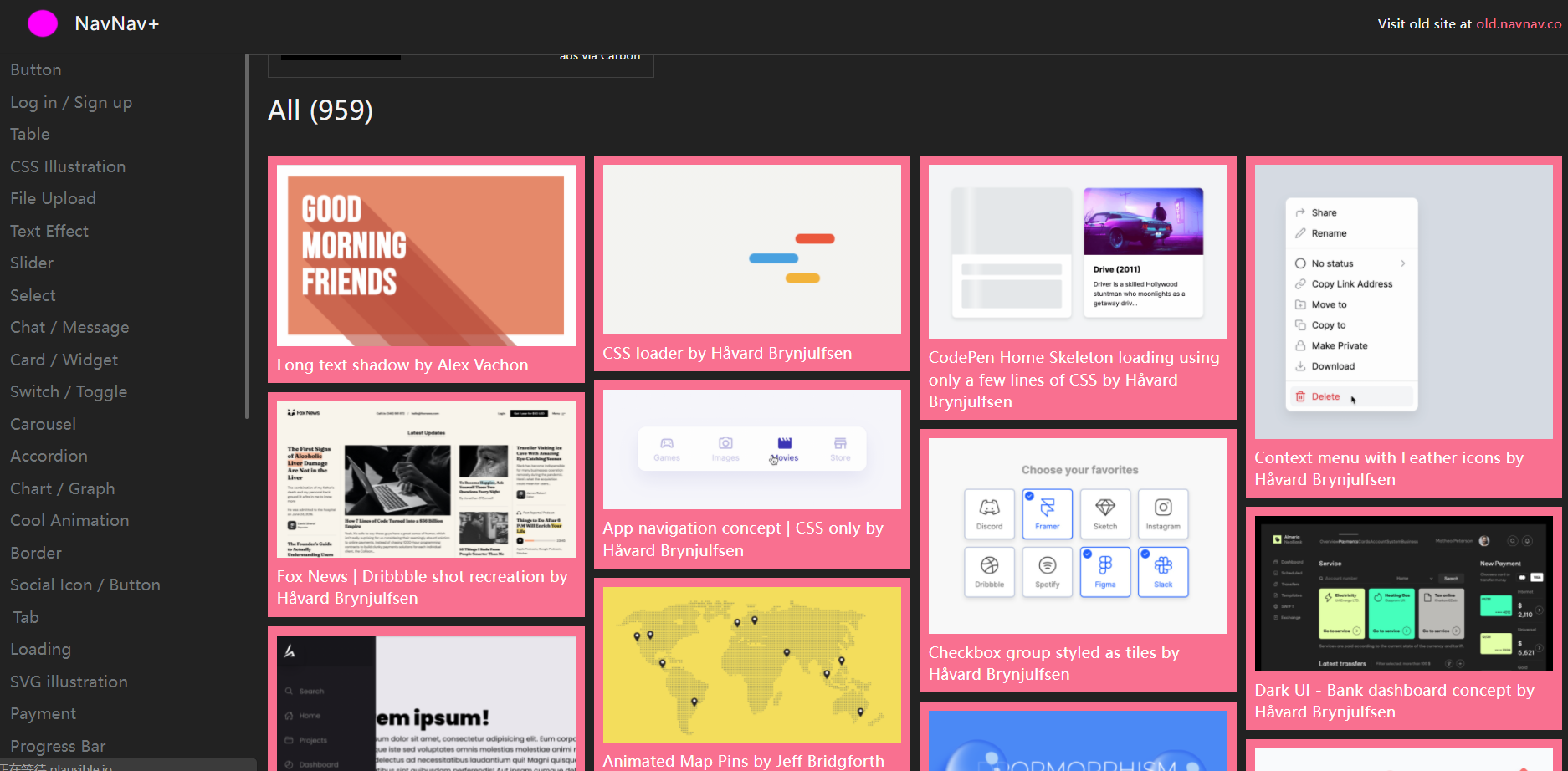The width and height of the screenshot is (1568, 771).
Task: Select Carousel category in sidebar
Action: pos(43,424)
